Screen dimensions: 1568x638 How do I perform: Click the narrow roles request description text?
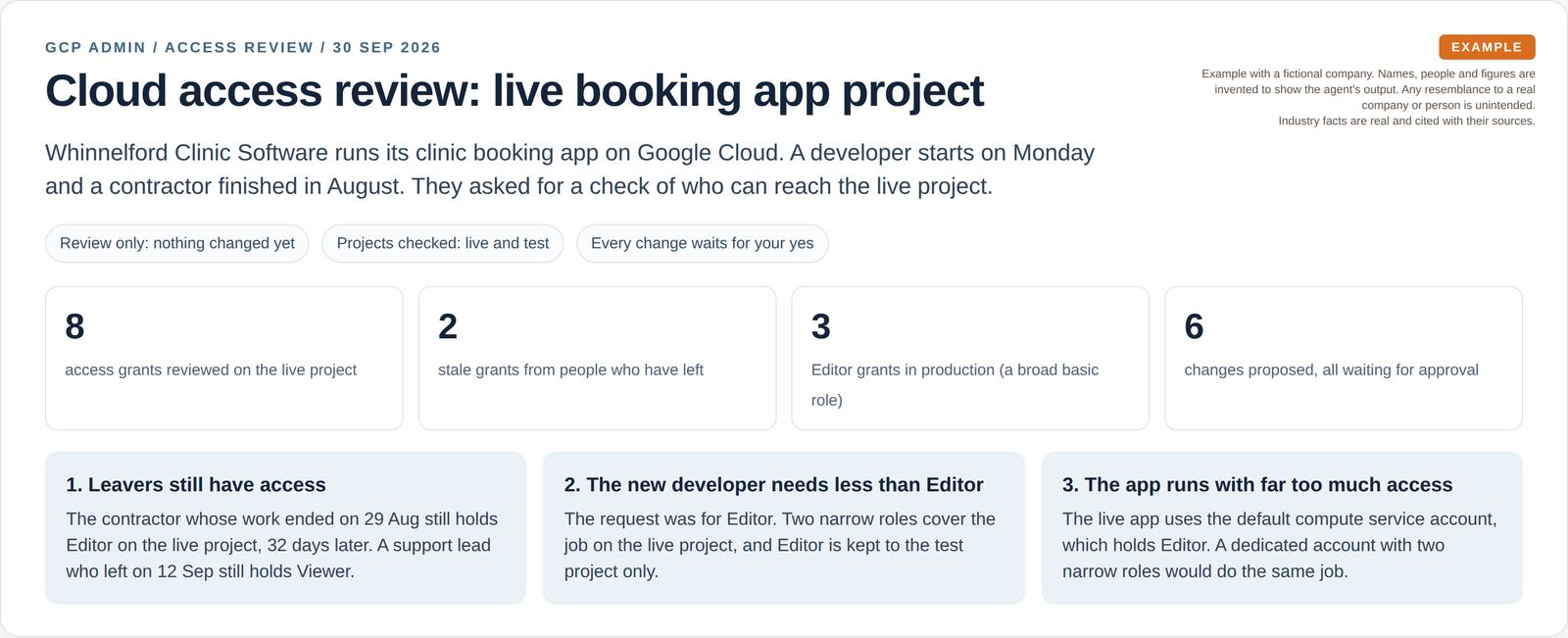[x=780, y=545]
